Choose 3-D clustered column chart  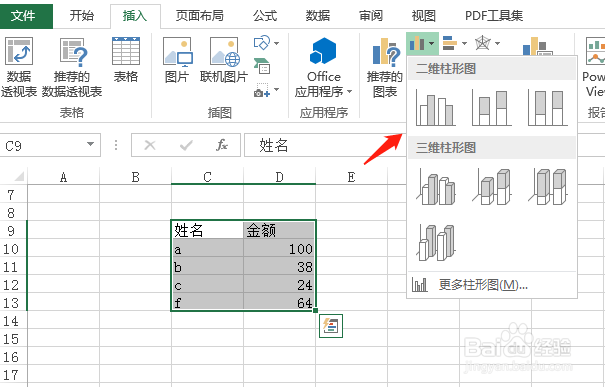click(x=436, y=187)
